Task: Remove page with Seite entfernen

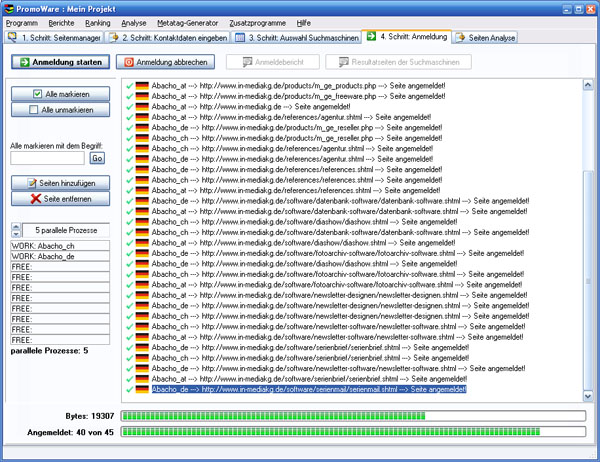Action: pyautogui.click(x=60, y=199)
